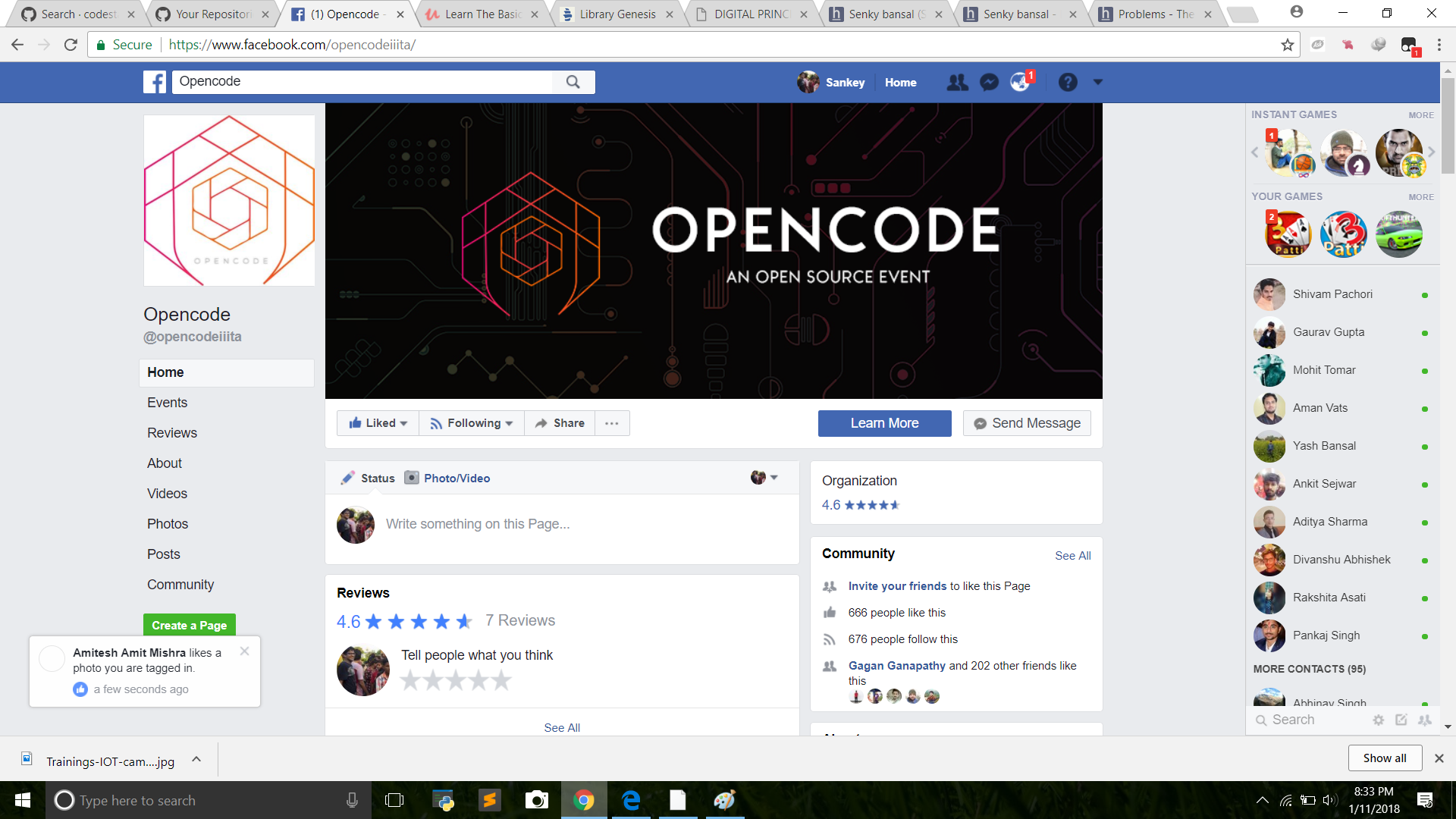Open the Following dropdown
Viewport: 1456px width, 819px height.
(x=471, y=422)
